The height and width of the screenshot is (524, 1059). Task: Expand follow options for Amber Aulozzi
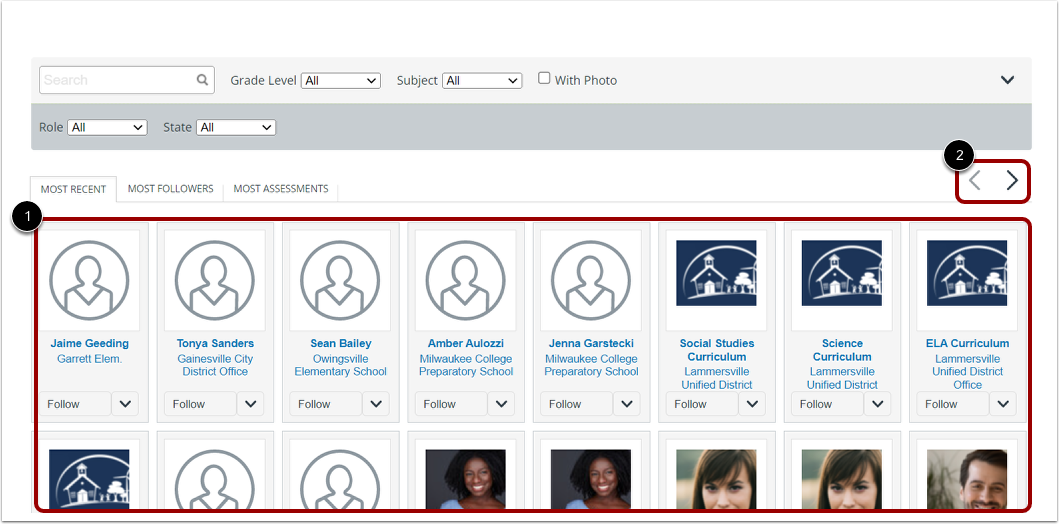(x=501, y=404)
